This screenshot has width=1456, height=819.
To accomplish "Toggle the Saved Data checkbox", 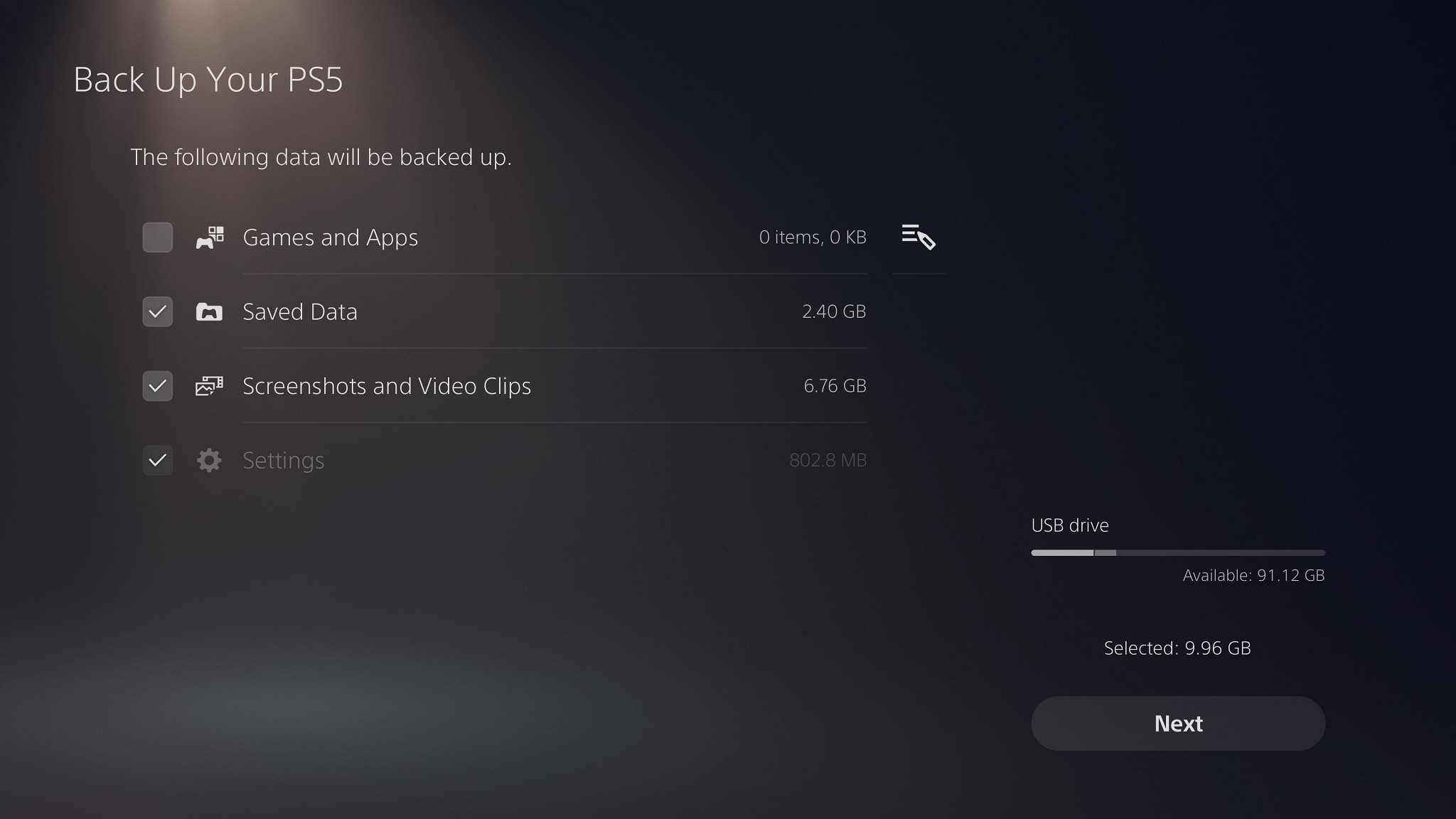I will (157, 311).
